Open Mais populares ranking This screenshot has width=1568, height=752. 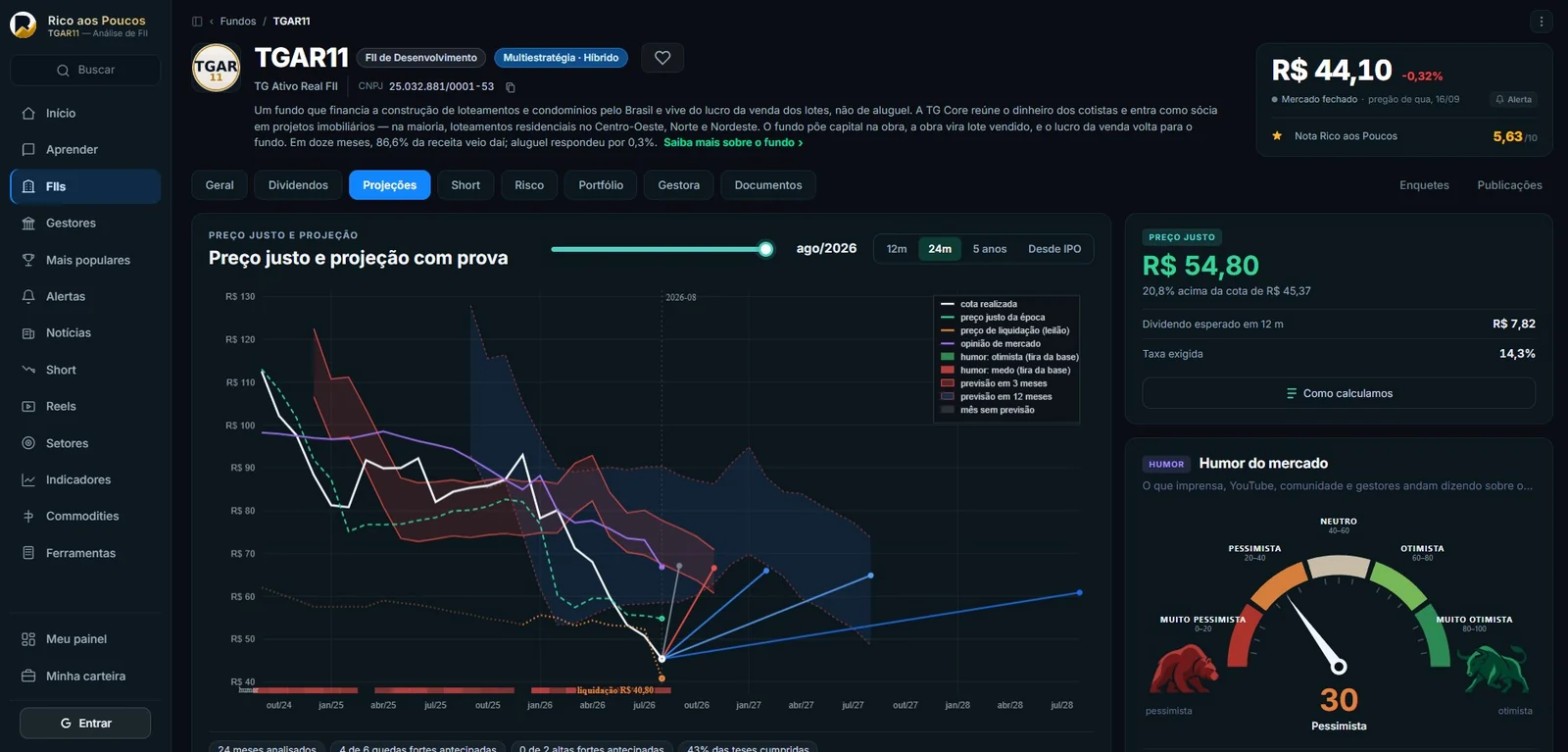point(85,260)
